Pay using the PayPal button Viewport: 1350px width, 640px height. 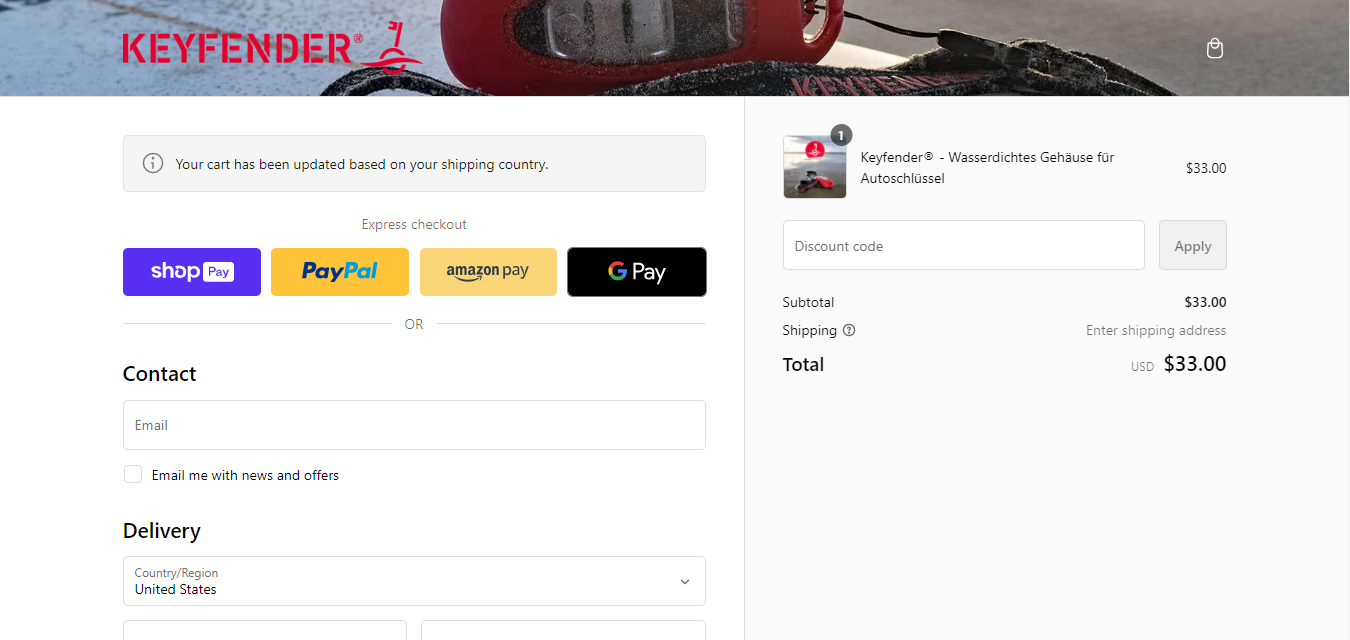pos(340,272)
